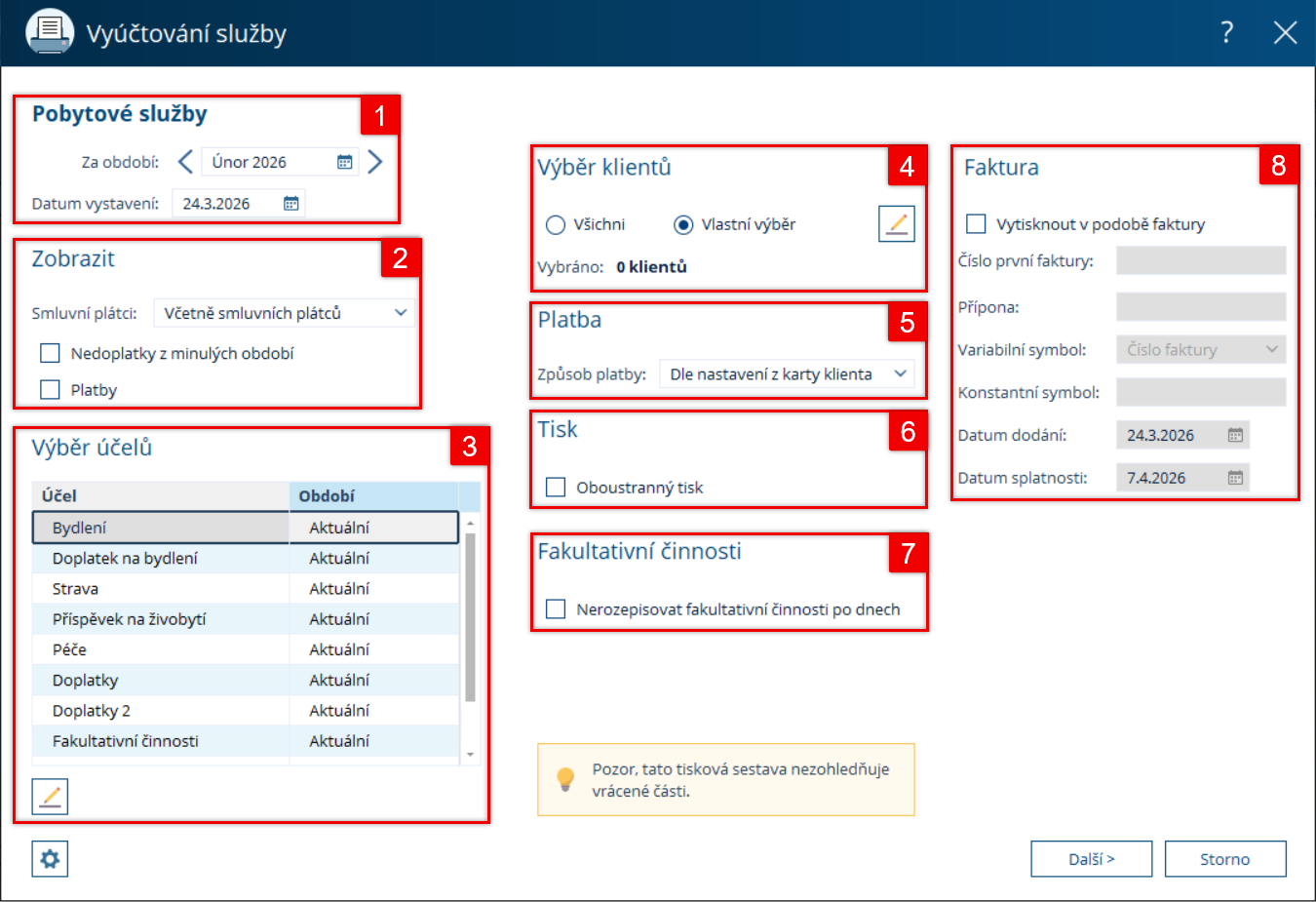
Task: Select the Všichni radio button
Action: (556, 224)
